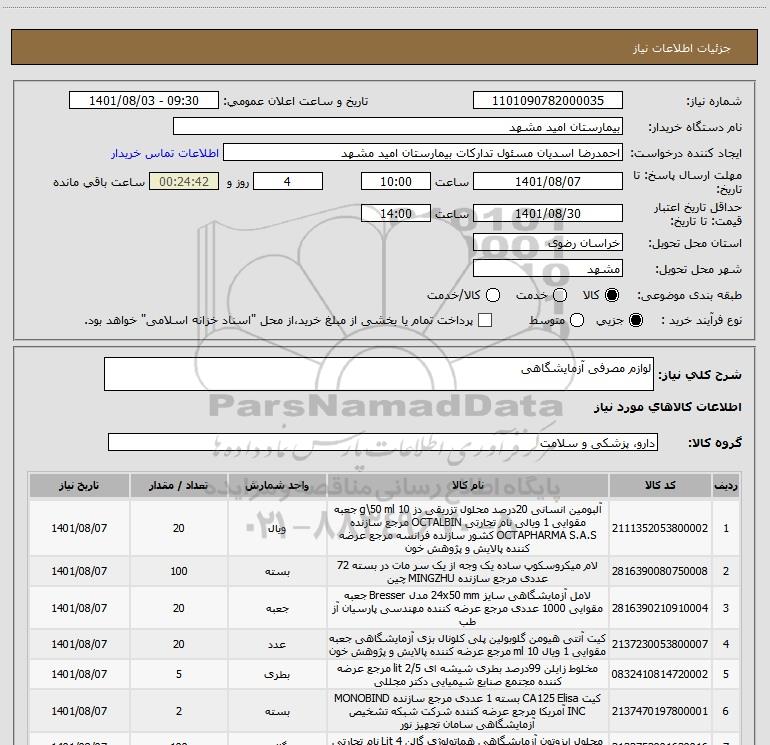This screenshot has height=745, width=770.
Task: Click the جزئیات اطلاعات نیاز header bar
Action: pyautogui.click(x=384, y=47)
